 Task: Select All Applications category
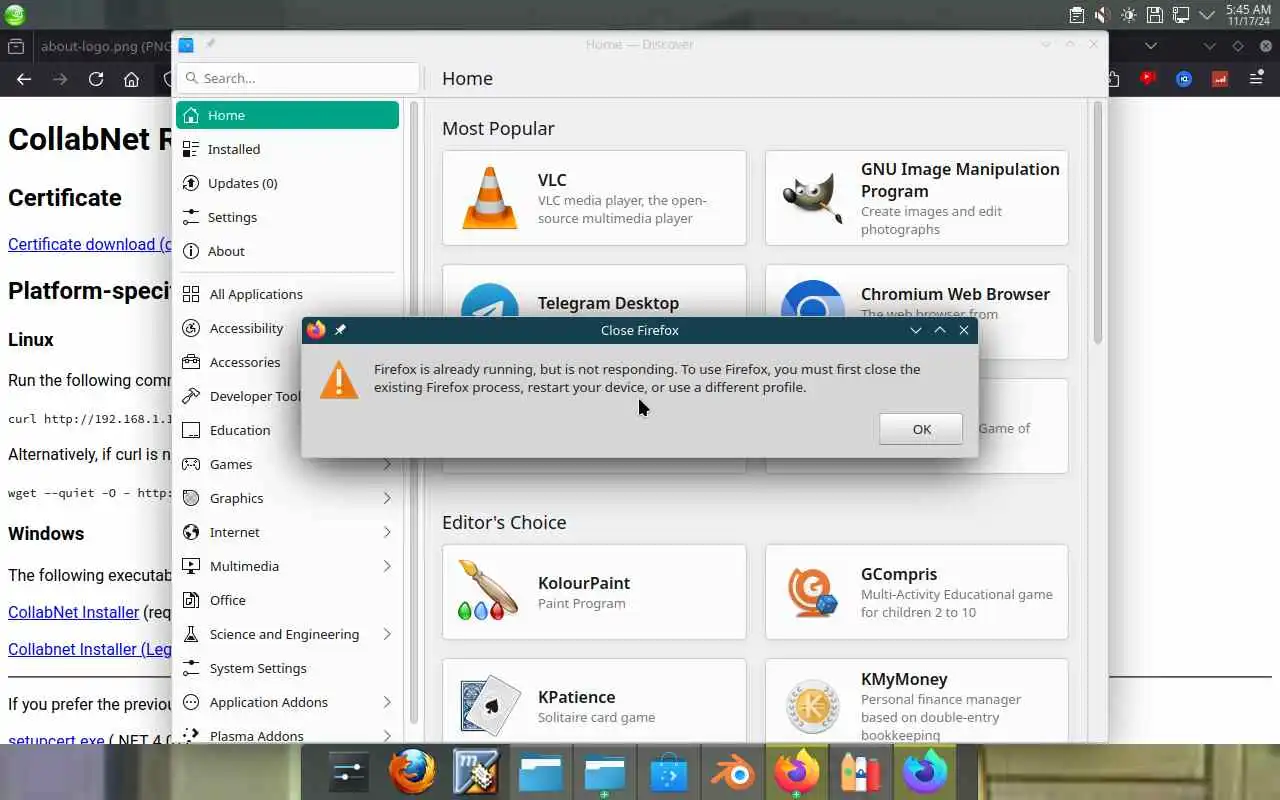tap(287, 294)
